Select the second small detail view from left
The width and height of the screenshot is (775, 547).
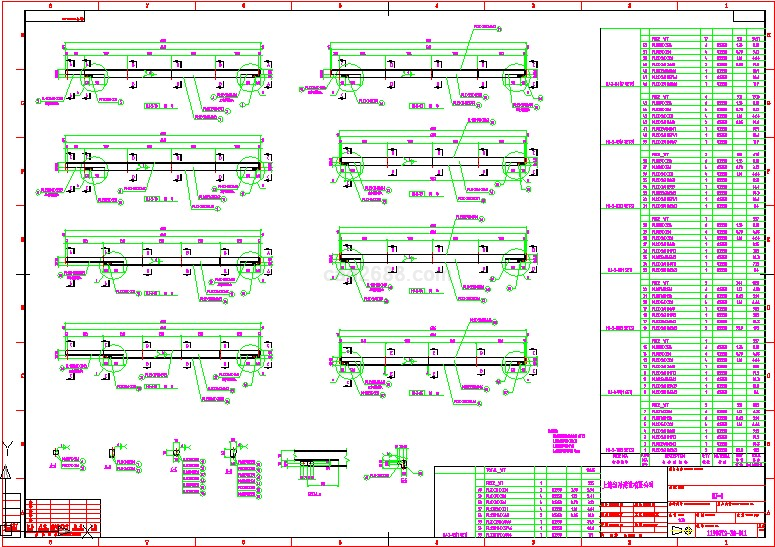pos(111,457)
